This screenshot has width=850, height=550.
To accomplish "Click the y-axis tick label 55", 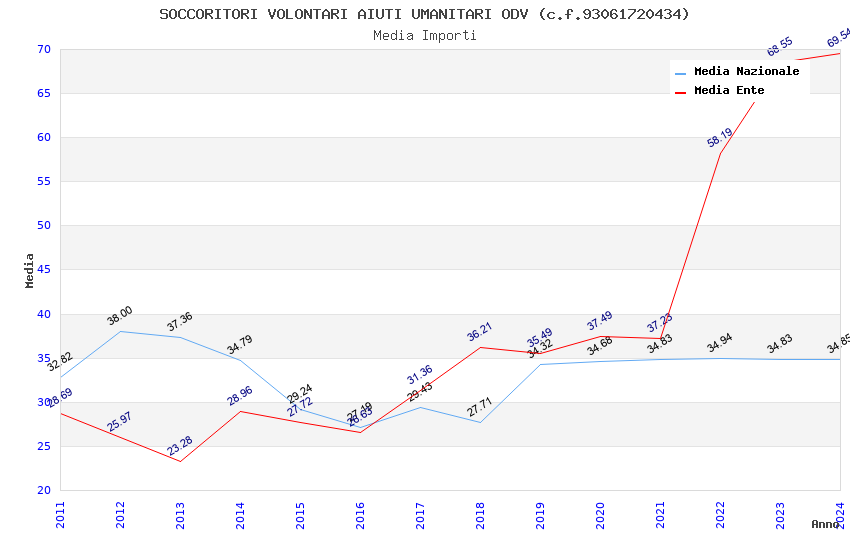I will [44, 182].
